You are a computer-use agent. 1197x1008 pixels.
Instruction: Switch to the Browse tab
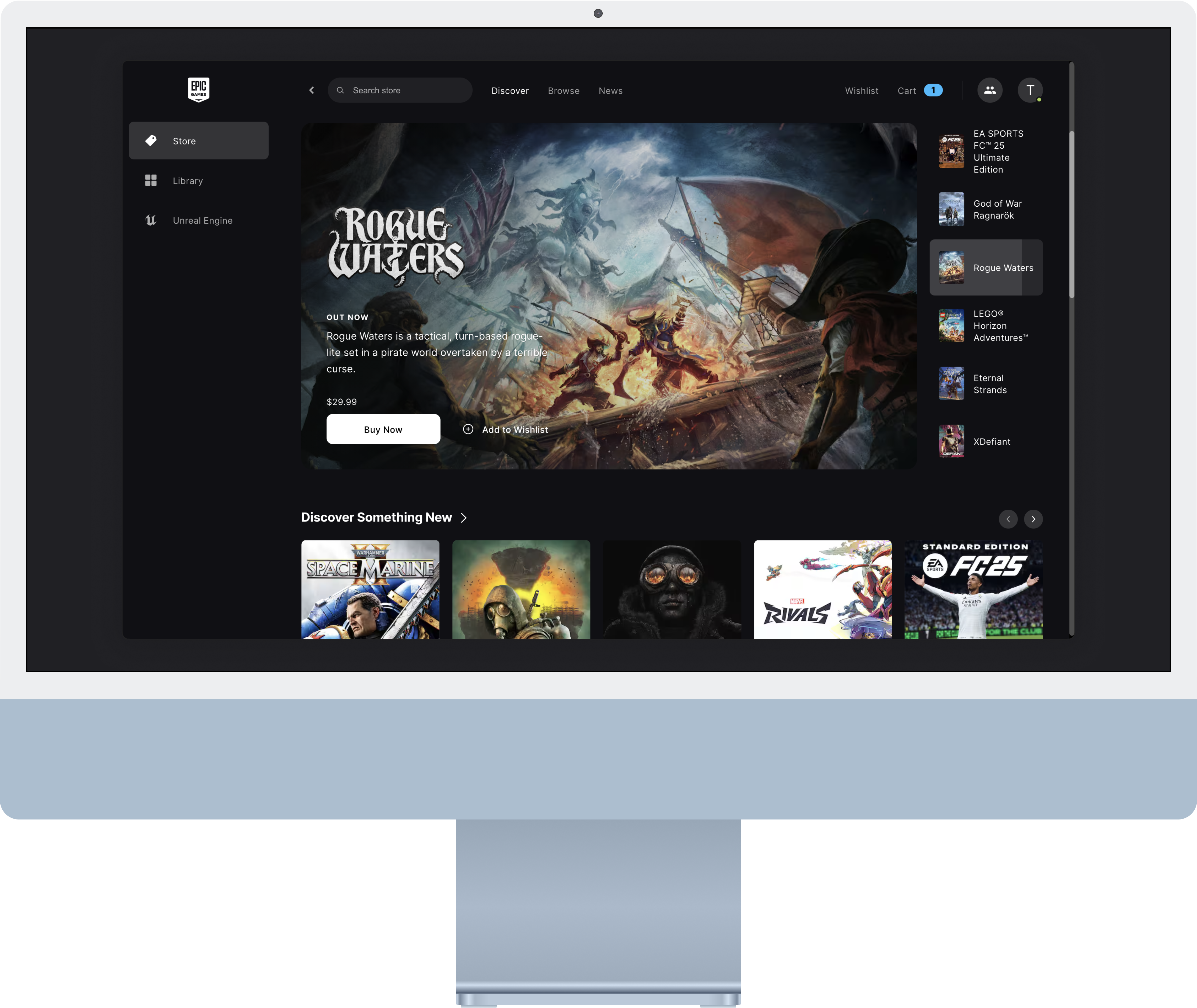(x=563, y=91)
